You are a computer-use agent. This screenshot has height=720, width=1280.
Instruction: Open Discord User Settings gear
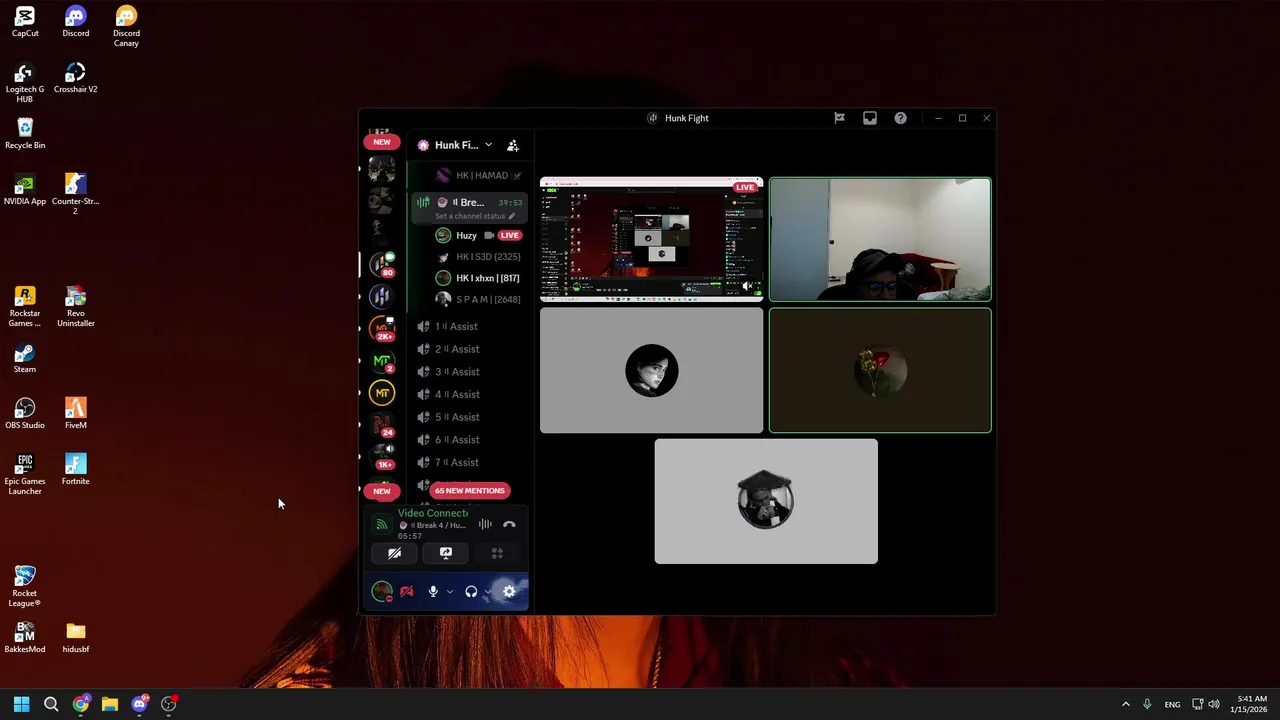click(x=509, y=592)
